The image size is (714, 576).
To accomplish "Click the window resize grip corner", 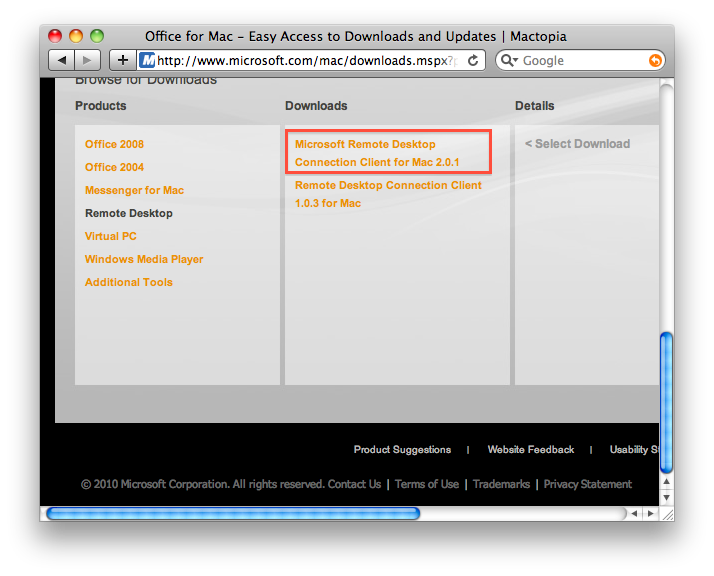I will (x=667, y=514).
